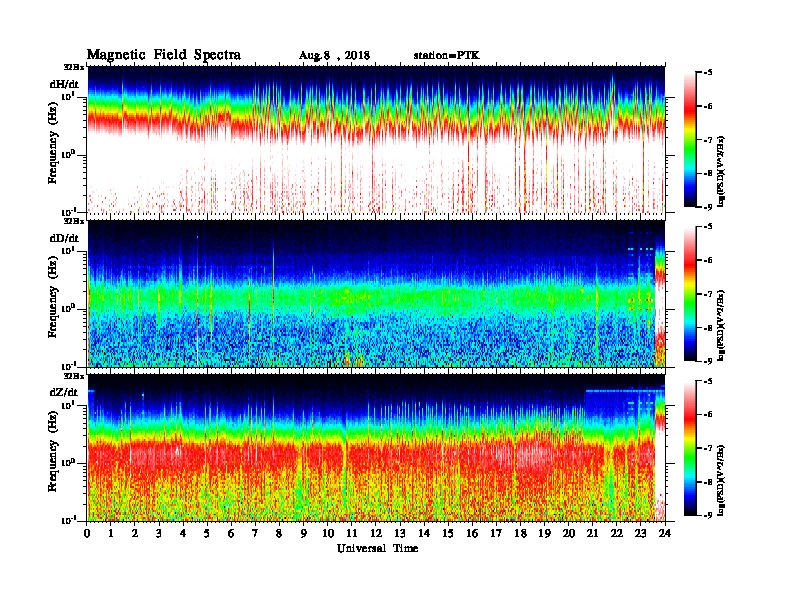
Task: Click the color bar beside dD/dt panel
Action: pyautogui.click(x=690, y=294)
